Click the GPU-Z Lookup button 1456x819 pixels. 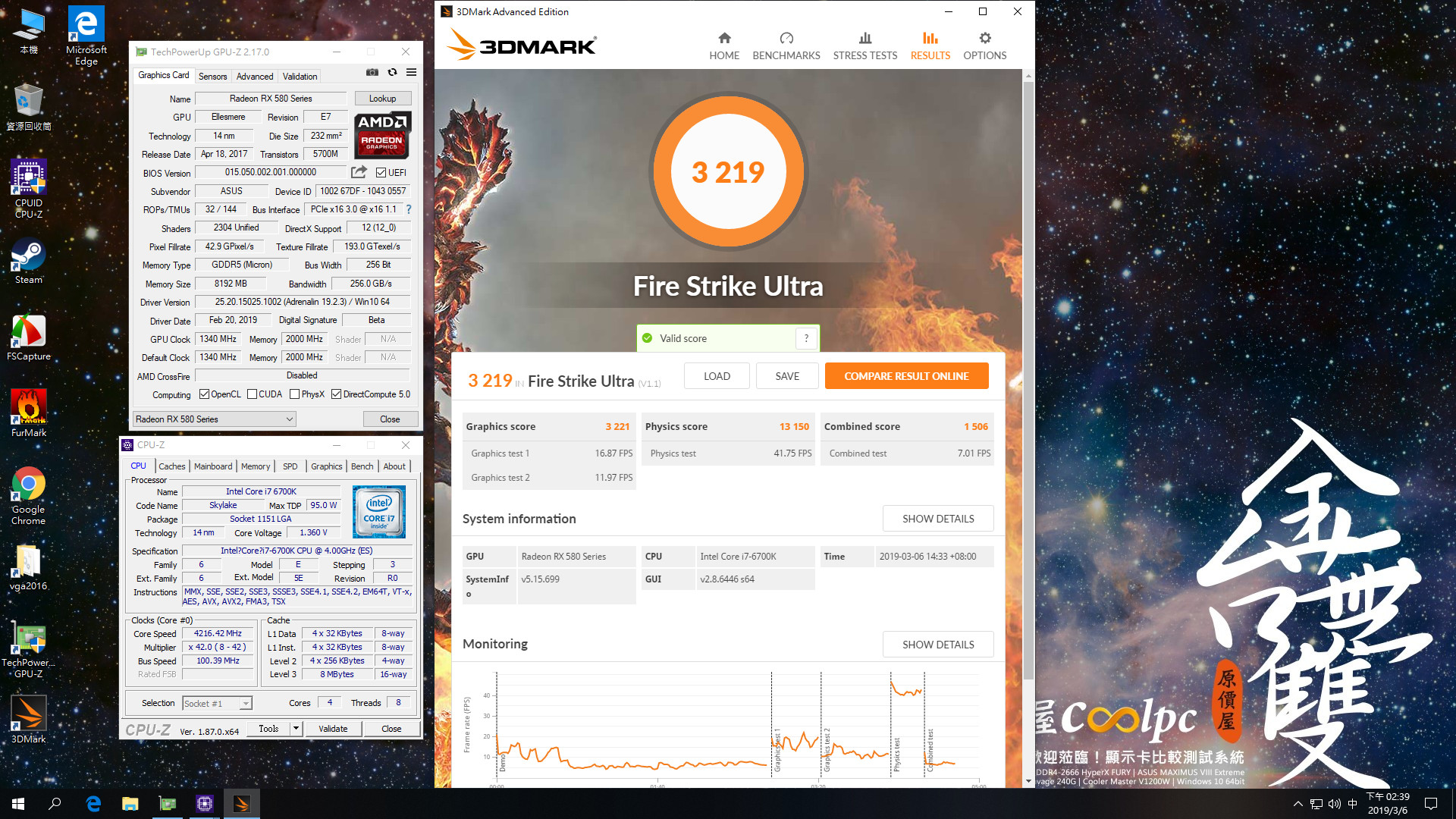coord(383,99)
